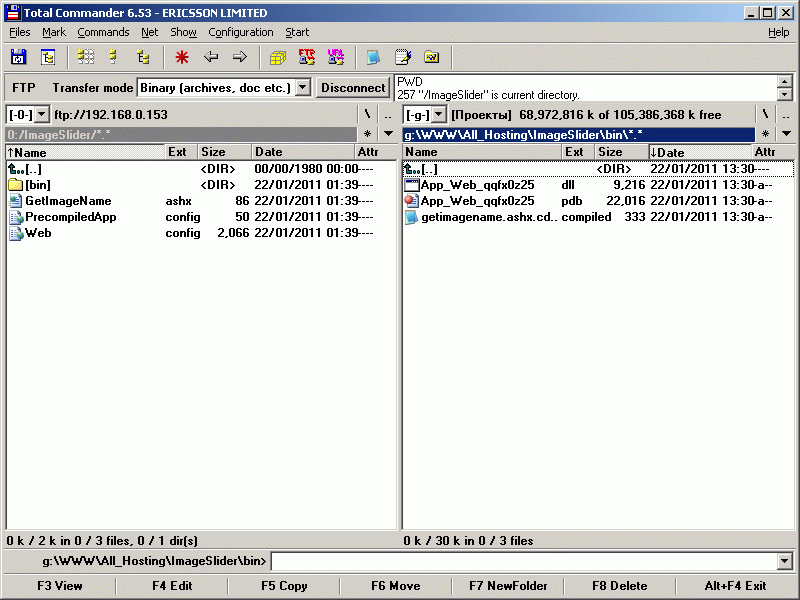
Task: Sort right panel by Ext column header
Action: click(x=578, y=152)
